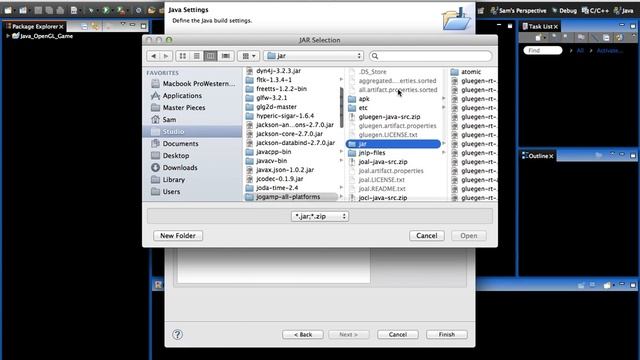Open help in the Java Settings wizard
The height and width of the screenshot is (360, 640).
[177, 335]
